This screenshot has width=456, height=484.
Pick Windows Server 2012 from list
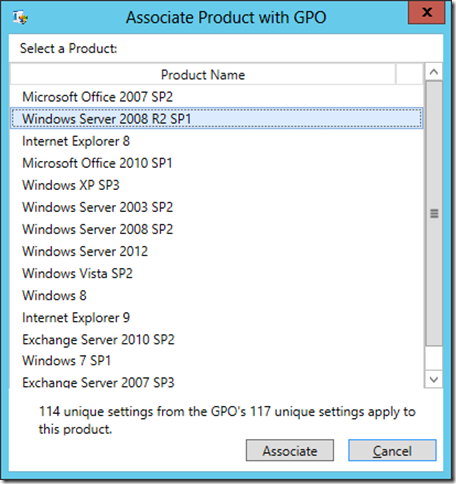pyautogui.click(x=217, y=251)
